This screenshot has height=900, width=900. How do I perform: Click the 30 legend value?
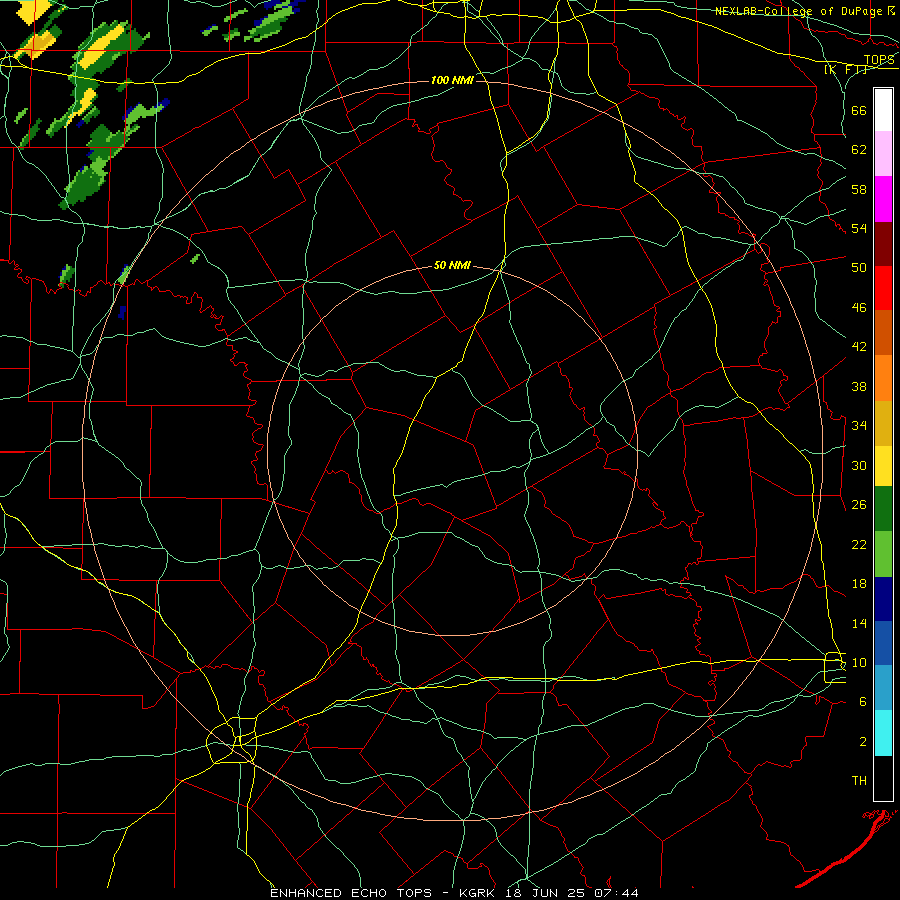point(859,465)
